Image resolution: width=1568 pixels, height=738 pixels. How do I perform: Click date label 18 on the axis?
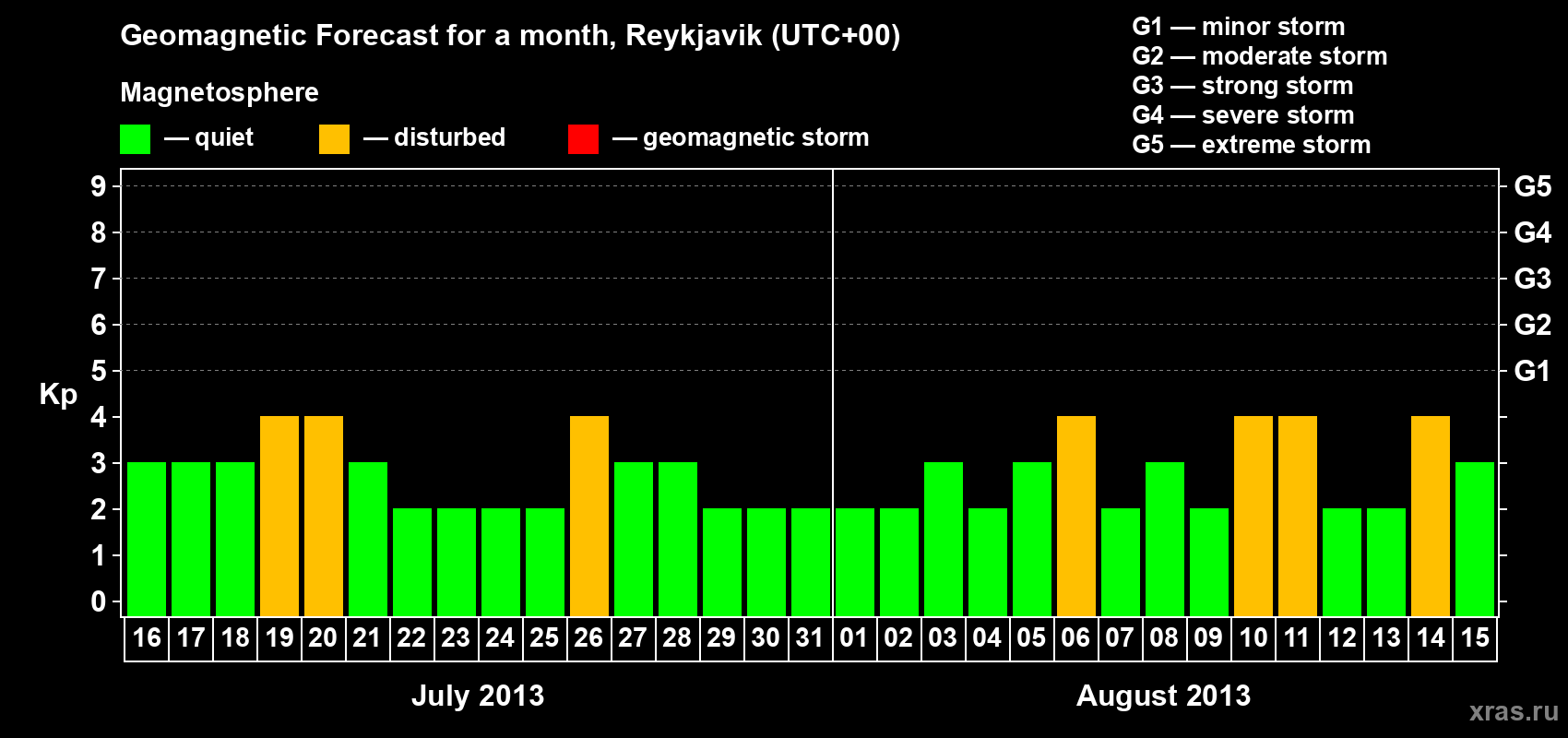click(235, 637)
